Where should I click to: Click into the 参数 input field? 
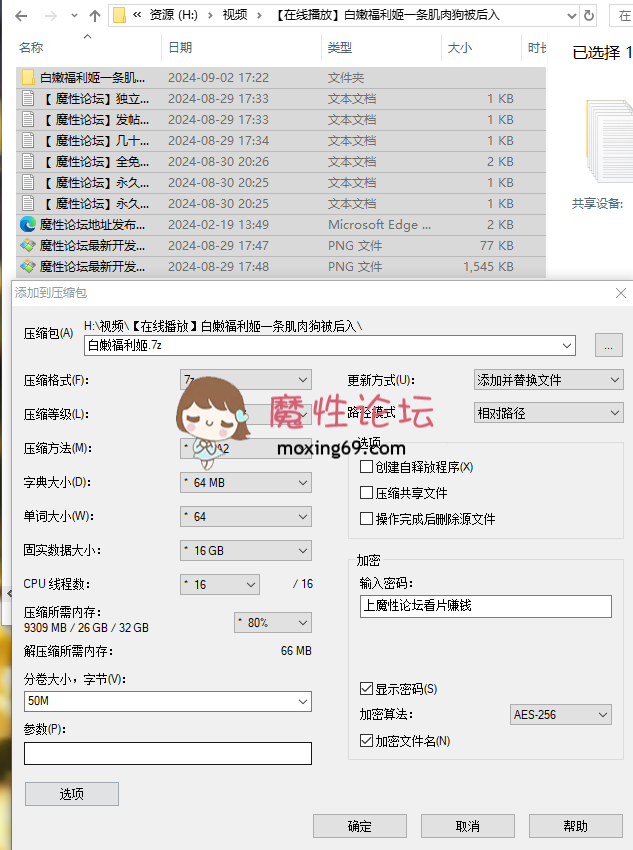click(167, 754)
